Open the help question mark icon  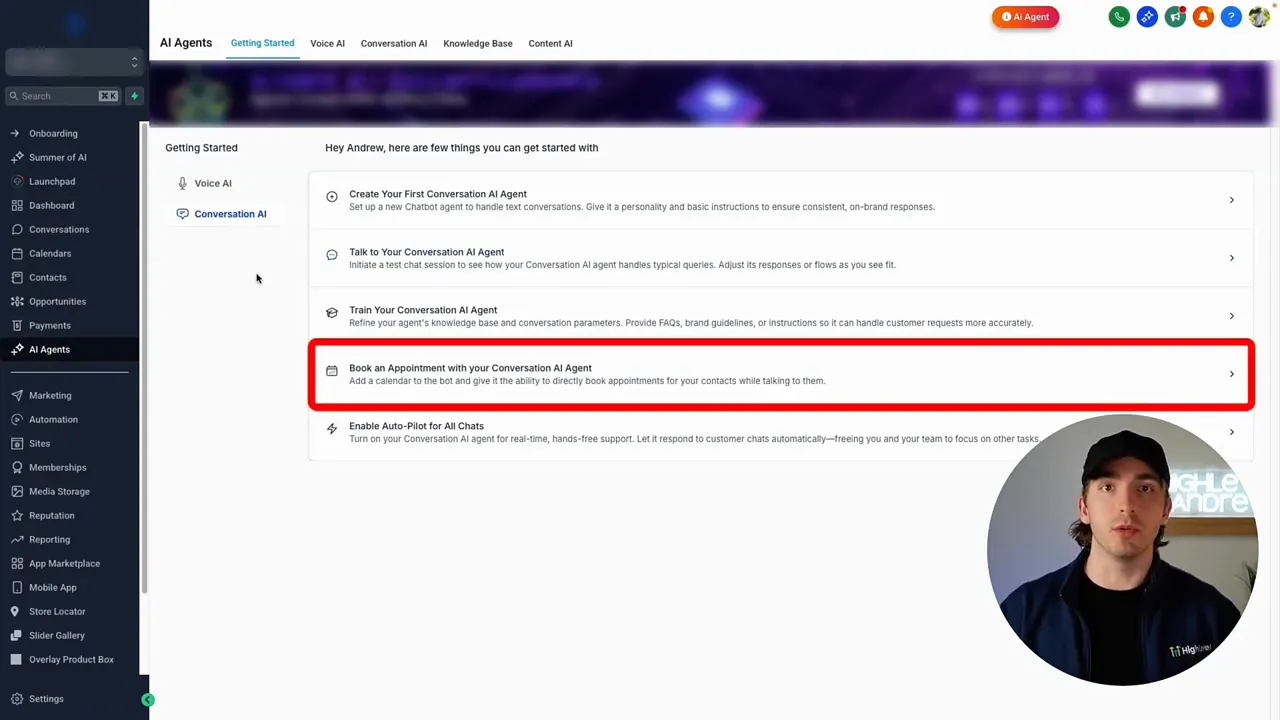(x=1231, y=17)
